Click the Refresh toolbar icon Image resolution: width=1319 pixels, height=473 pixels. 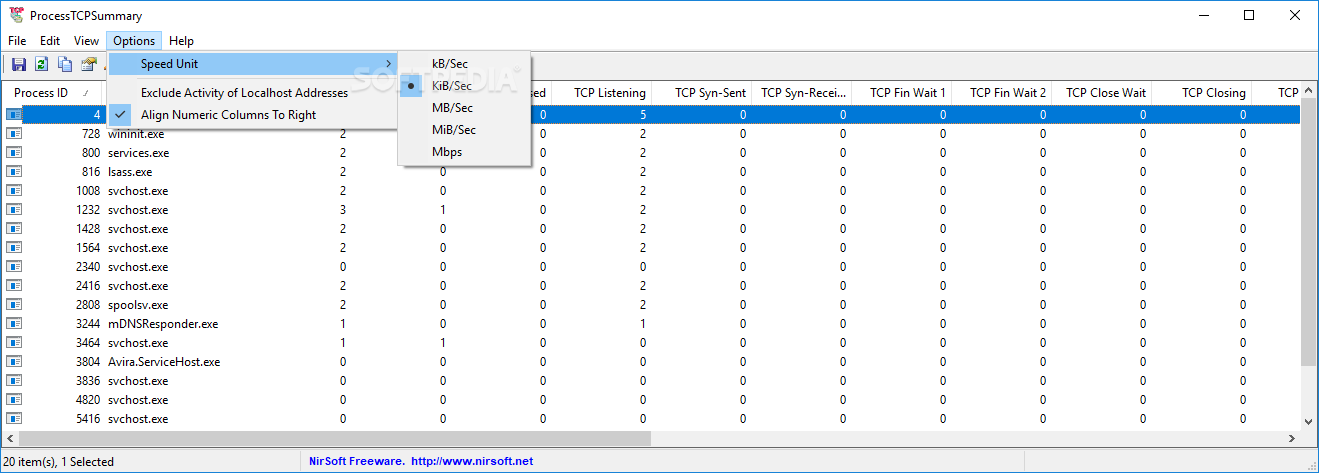41,64
